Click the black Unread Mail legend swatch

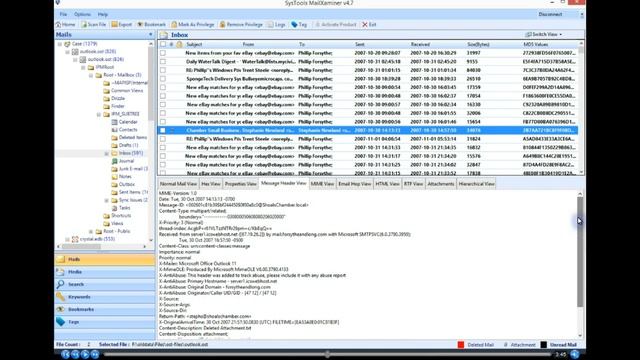544,345
